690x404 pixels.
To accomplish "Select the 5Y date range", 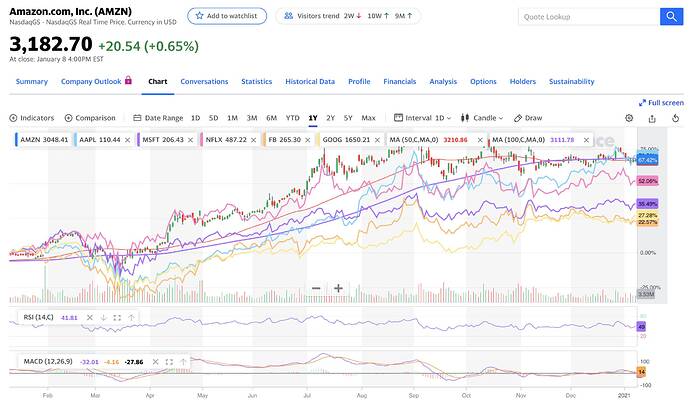I will tap(348, 118).
